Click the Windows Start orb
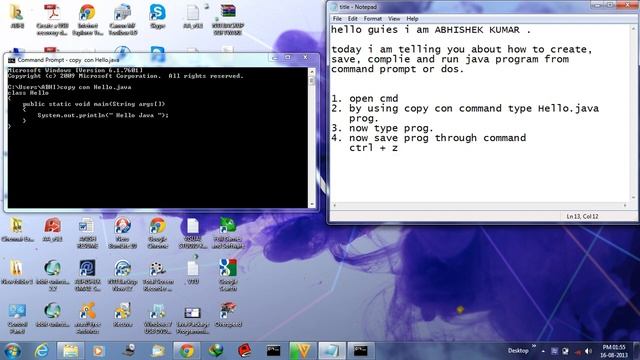Viewport: 640px width, 360px height. click(13, 350)
